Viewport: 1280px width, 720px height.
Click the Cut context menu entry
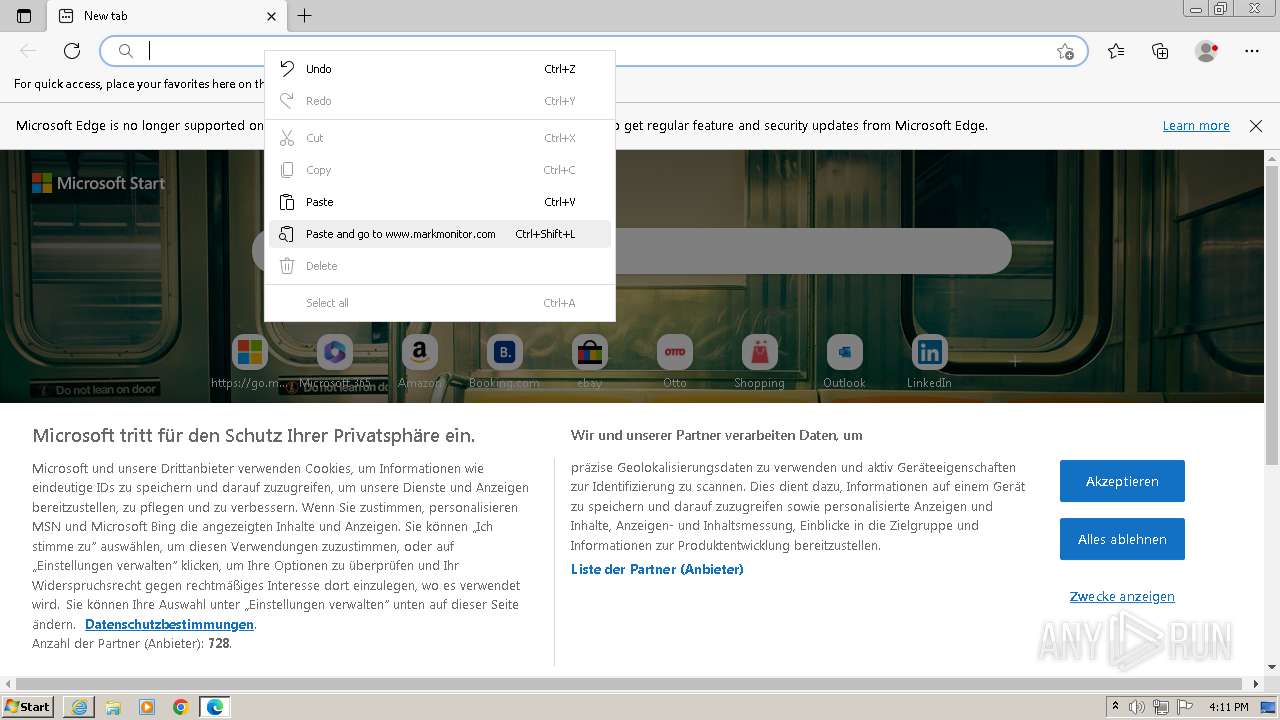coord(440,138)
